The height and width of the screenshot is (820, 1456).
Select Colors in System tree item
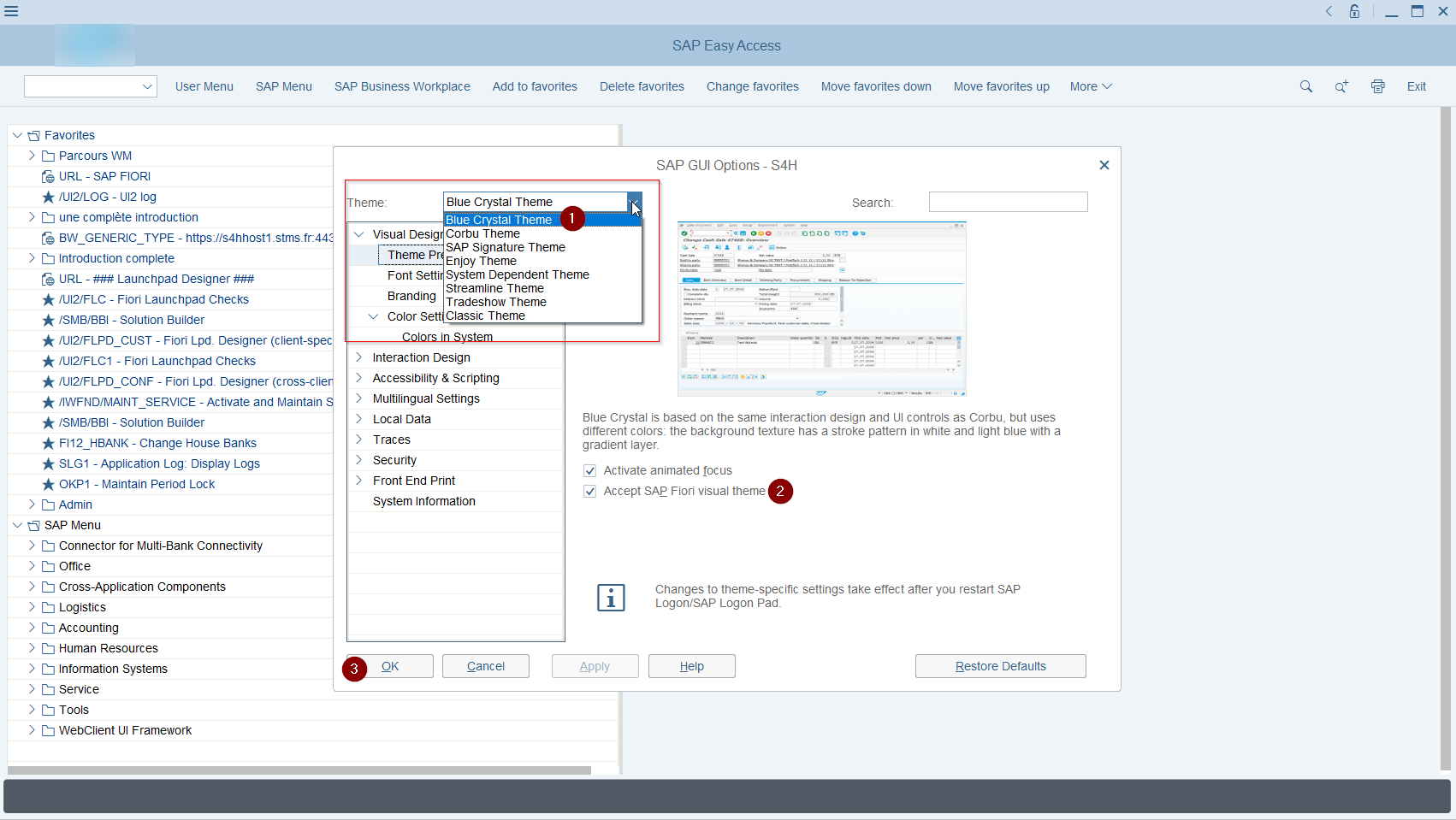click(447, 337)
